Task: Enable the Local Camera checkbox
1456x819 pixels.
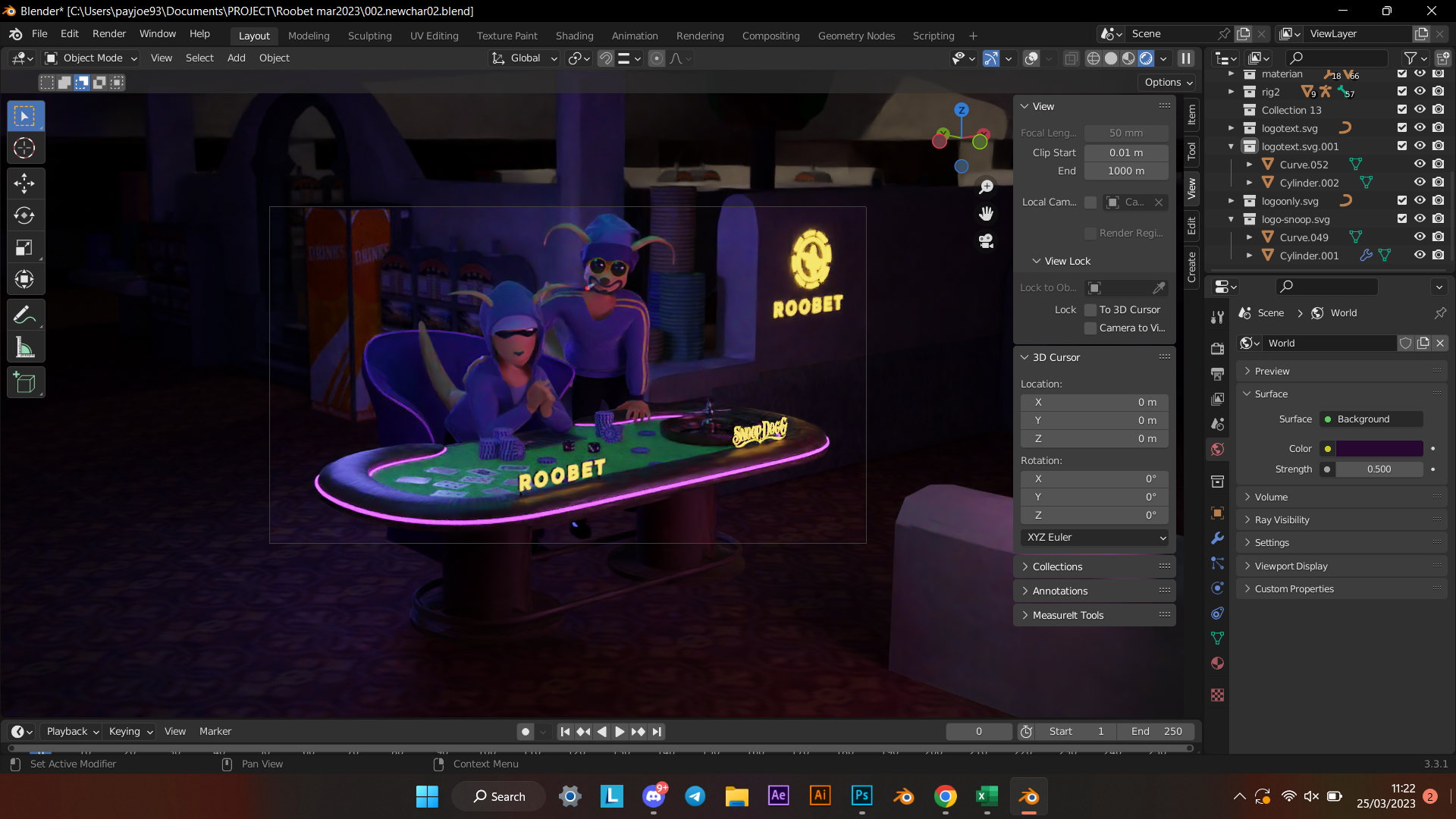Action: [1090, 202]
